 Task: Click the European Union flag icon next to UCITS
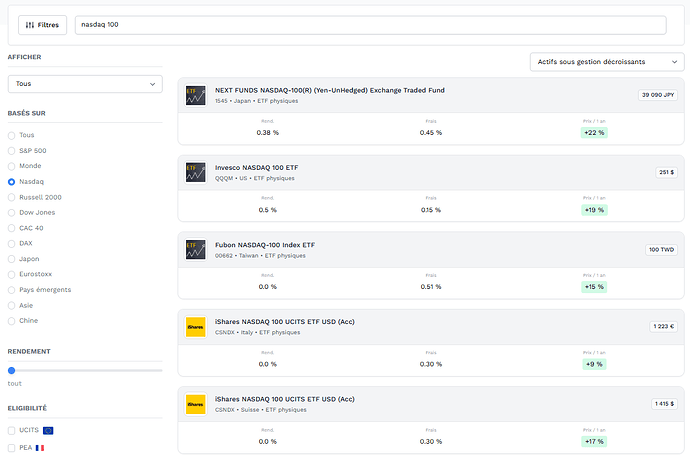(x=48, y=430)
